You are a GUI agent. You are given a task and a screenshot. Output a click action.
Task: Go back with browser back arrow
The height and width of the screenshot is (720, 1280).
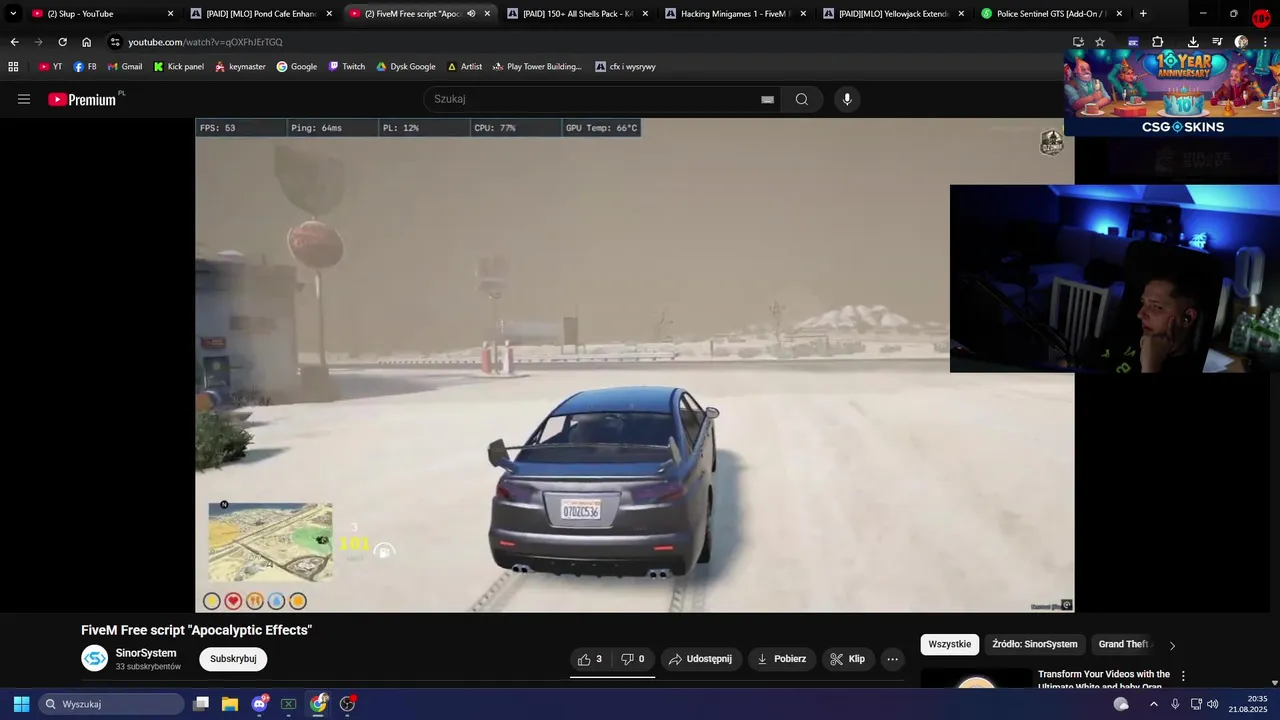(14, 42)
